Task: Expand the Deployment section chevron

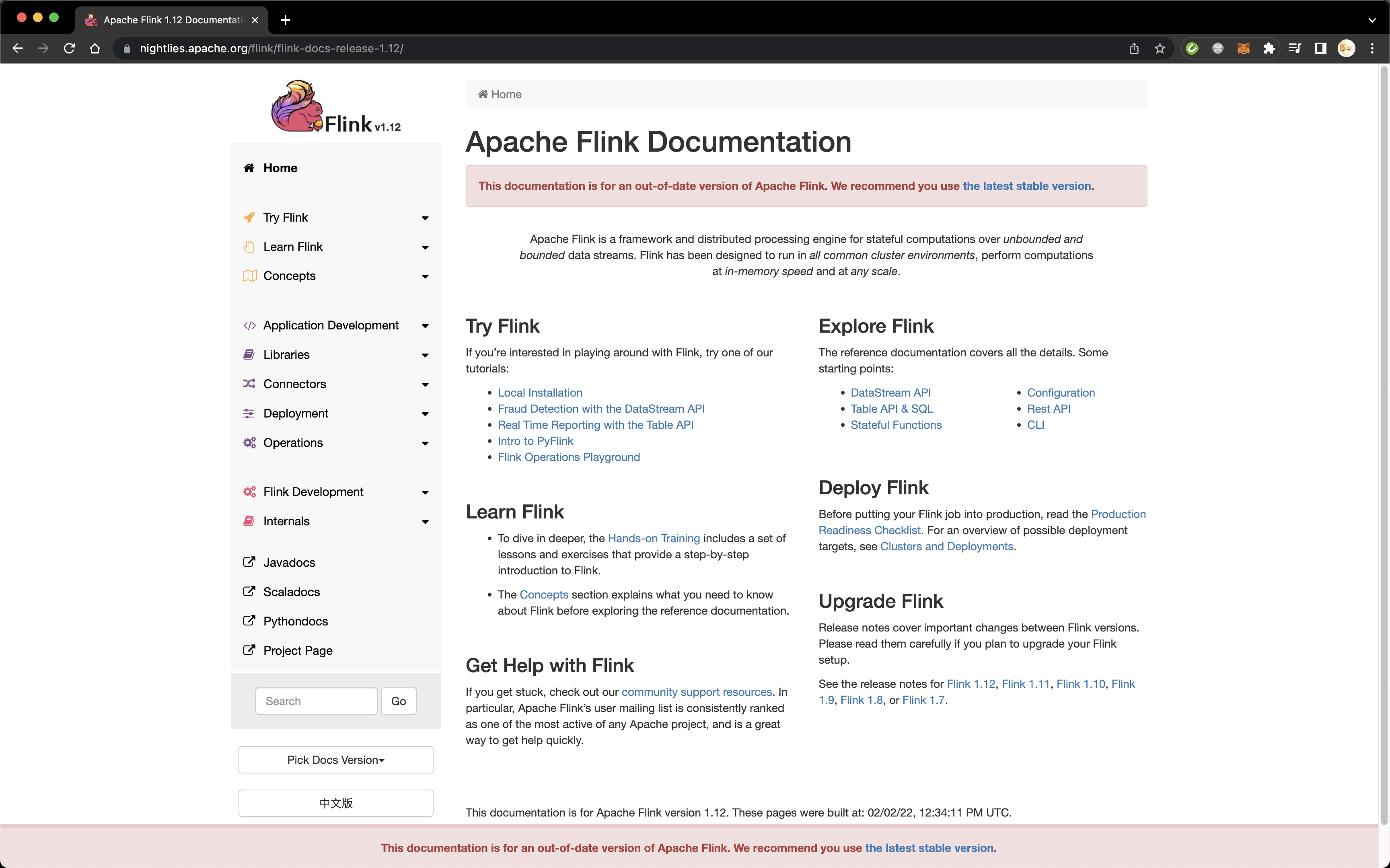Action: click(425, 413)
